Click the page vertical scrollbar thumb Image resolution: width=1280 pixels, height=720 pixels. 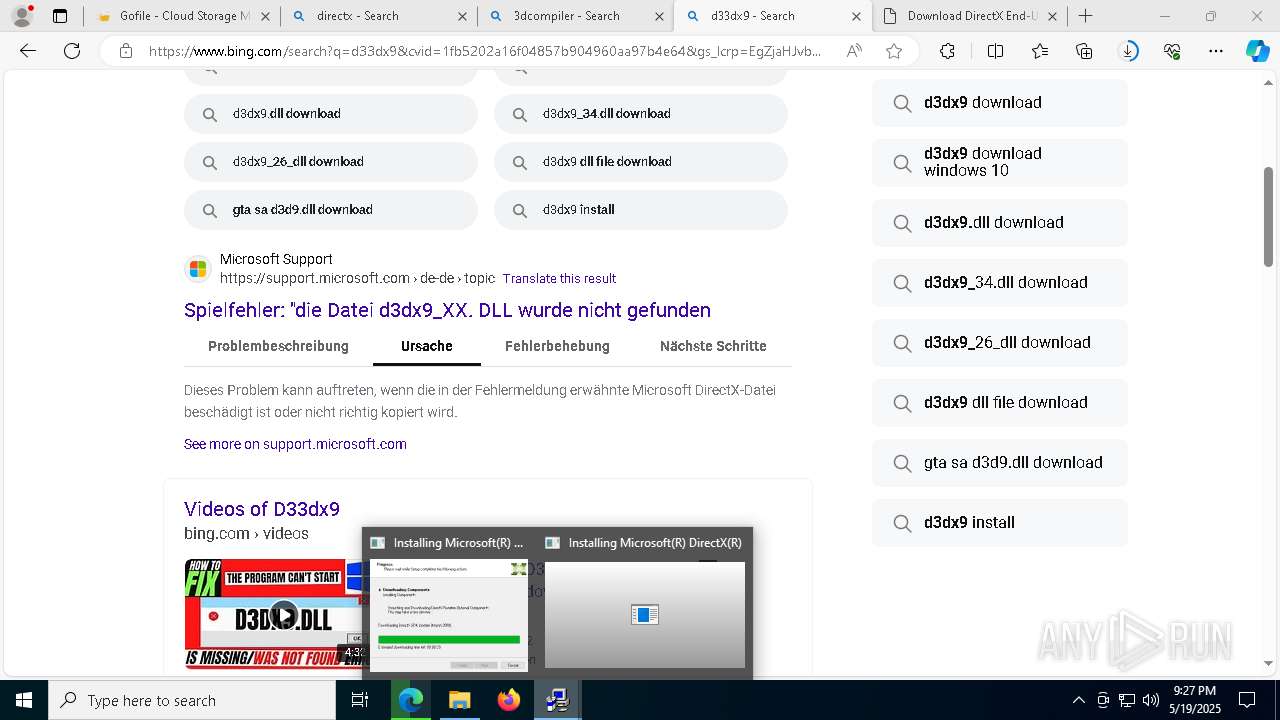pyautogui.click(x=1268, y=216)
